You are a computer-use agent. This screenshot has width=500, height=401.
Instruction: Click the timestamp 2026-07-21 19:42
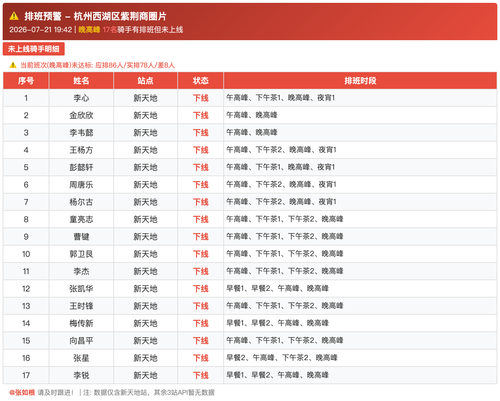[41, 30]
